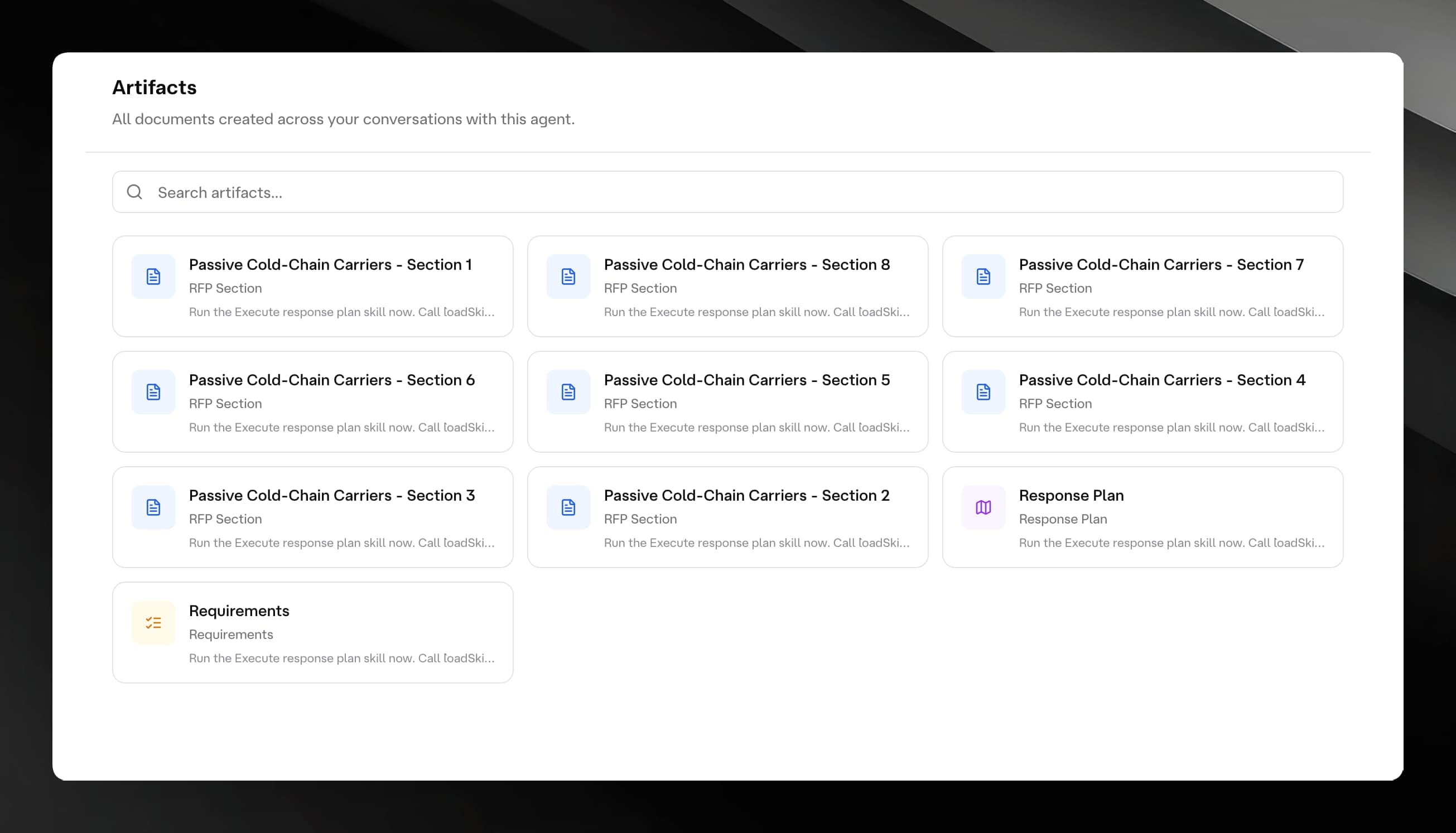Open Passive Cold-Chain Carriers - Section 2 title

pos(747,496)
